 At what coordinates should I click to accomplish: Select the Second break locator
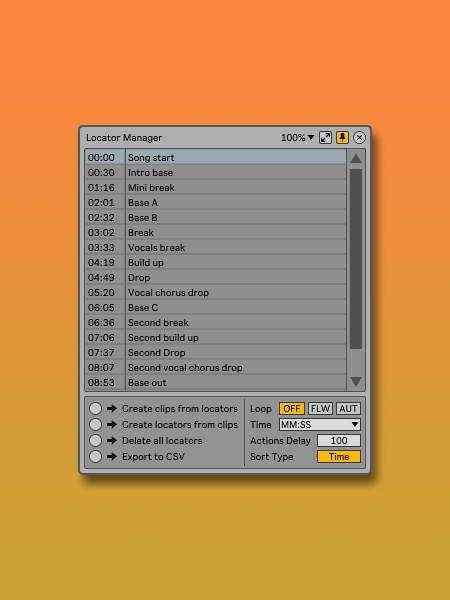point(236,323)
